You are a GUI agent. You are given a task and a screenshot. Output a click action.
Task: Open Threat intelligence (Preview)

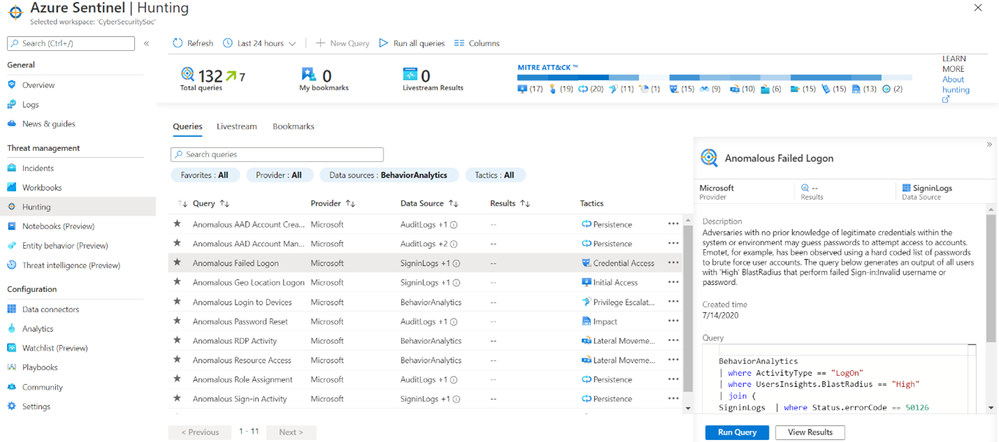click(x=71, y=265)
